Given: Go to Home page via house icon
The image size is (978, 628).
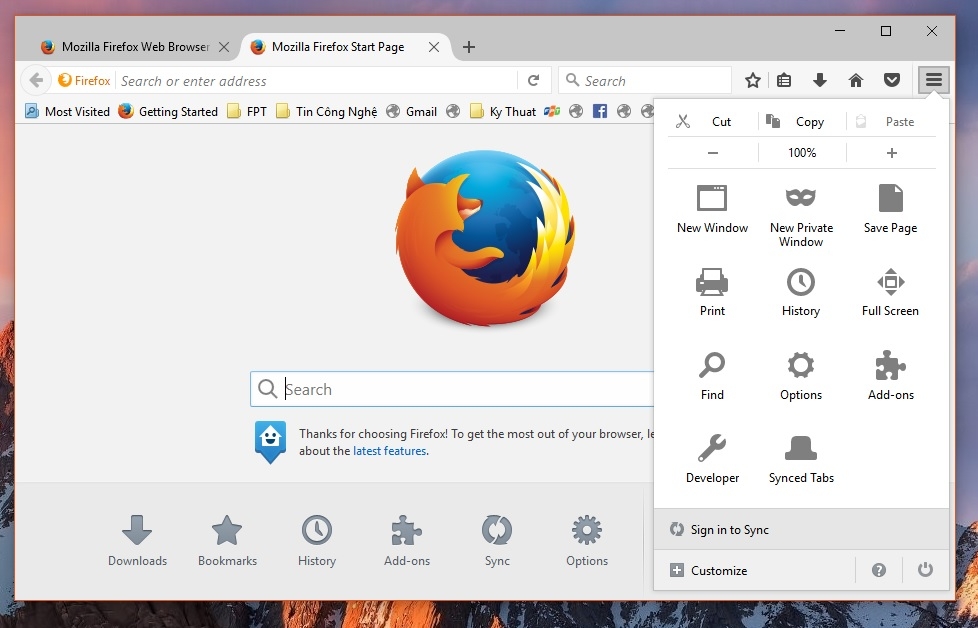Looking at the screenshot, I should click(x=856, y=80).
